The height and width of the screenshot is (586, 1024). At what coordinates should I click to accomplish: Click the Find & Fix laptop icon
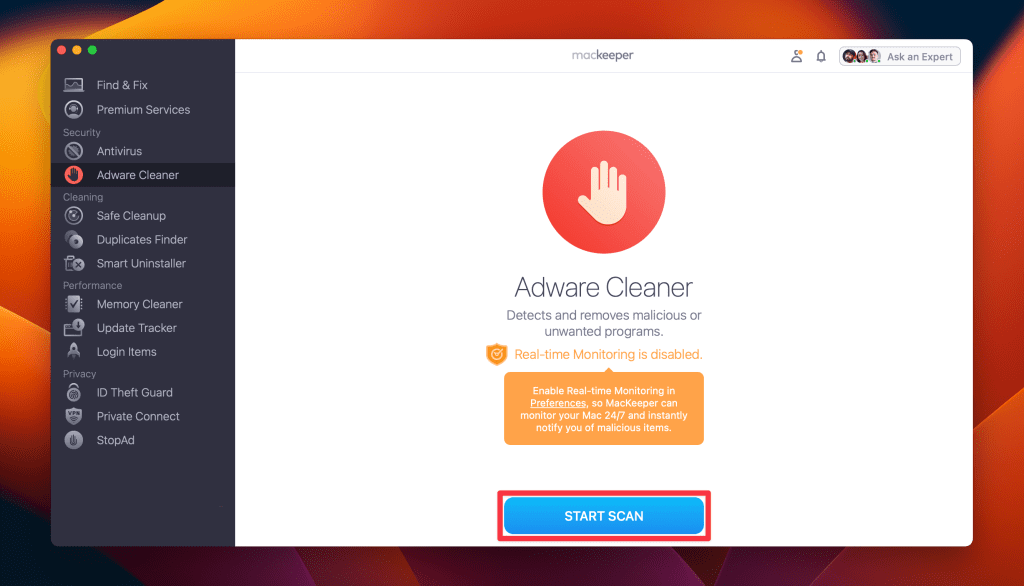click(74, 85)
